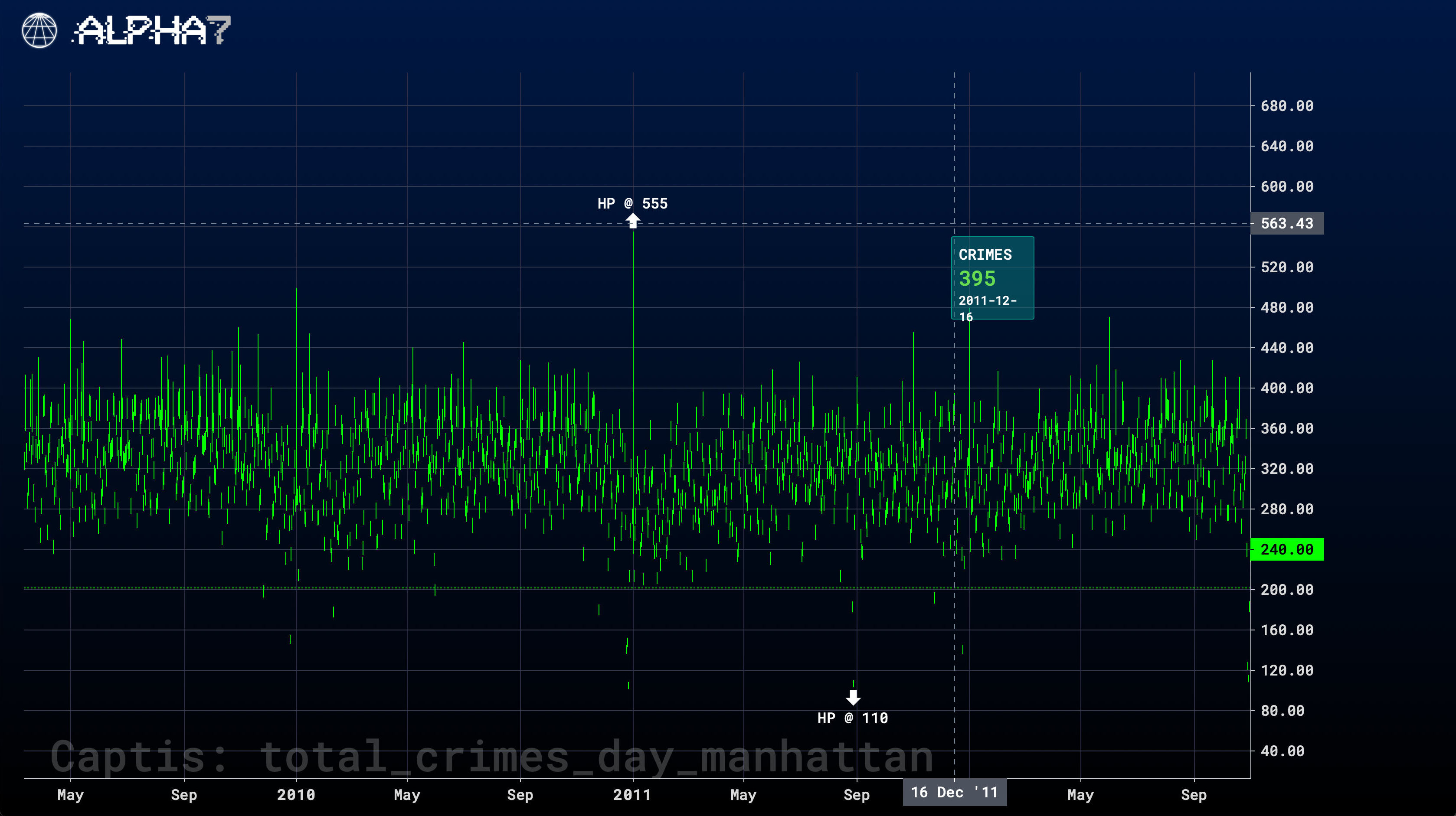This screenshot has width=1456, height=816.
Task: Click the 360.00 y-axis label
Action: coord(1287,428)
